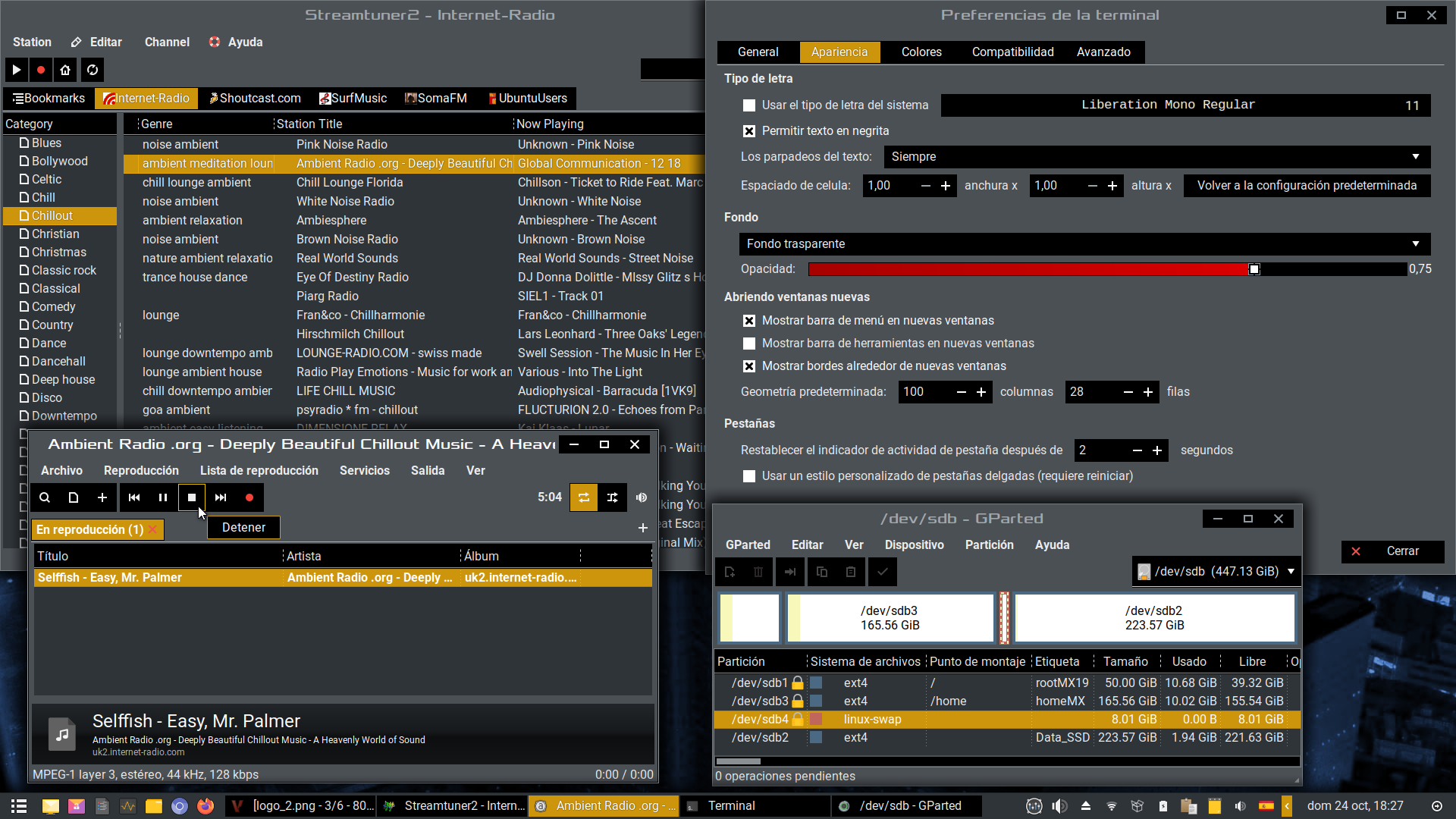Click the red record button in Streamtuner2
This screenshot has width=1456, height=819.
[41, 70]
